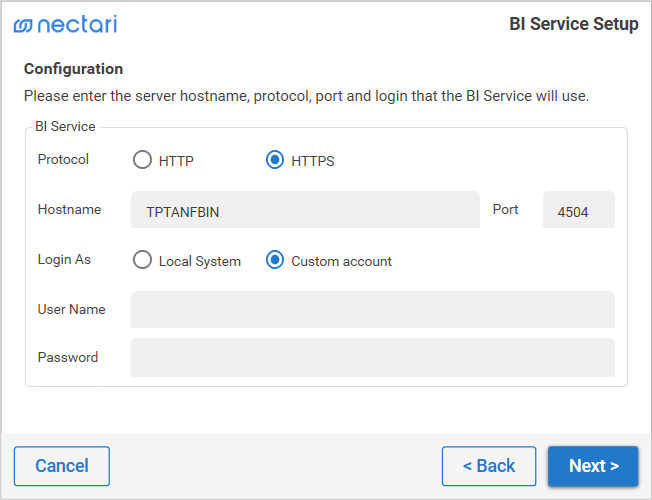Click the Port field showing 4504
Screen dimensions: 652x500
579,210
